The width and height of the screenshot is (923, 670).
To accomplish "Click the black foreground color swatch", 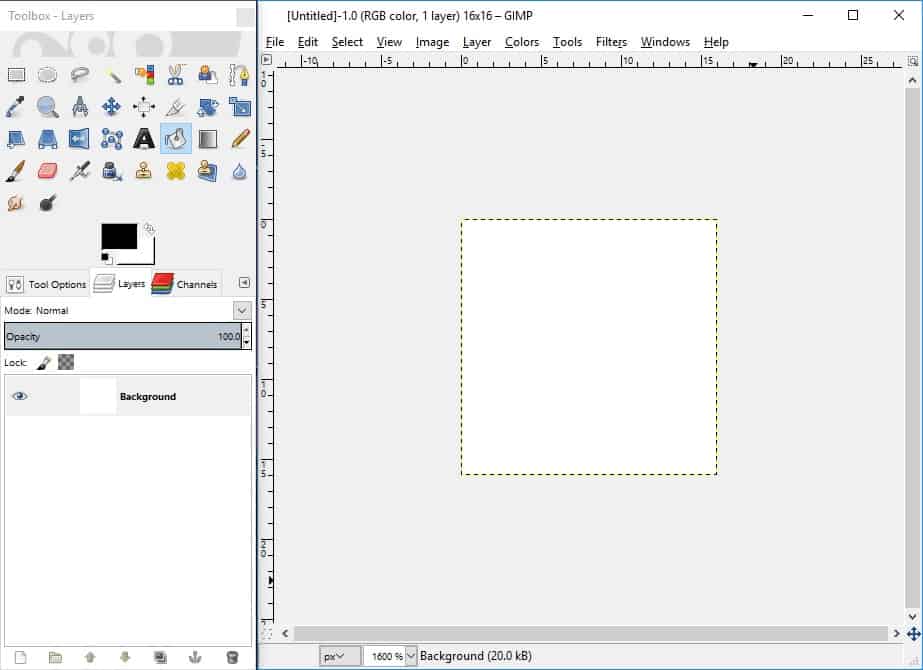I will point(119,236).
